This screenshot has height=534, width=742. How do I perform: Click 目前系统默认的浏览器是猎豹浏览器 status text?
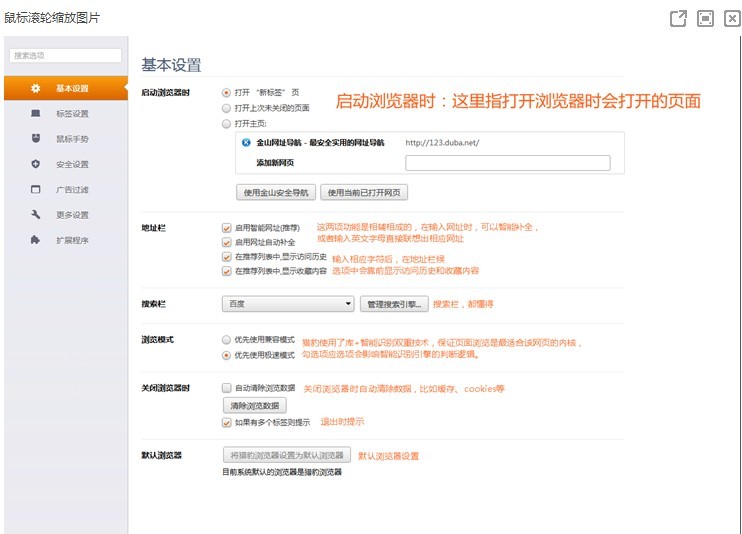click(x=282, y=472)
